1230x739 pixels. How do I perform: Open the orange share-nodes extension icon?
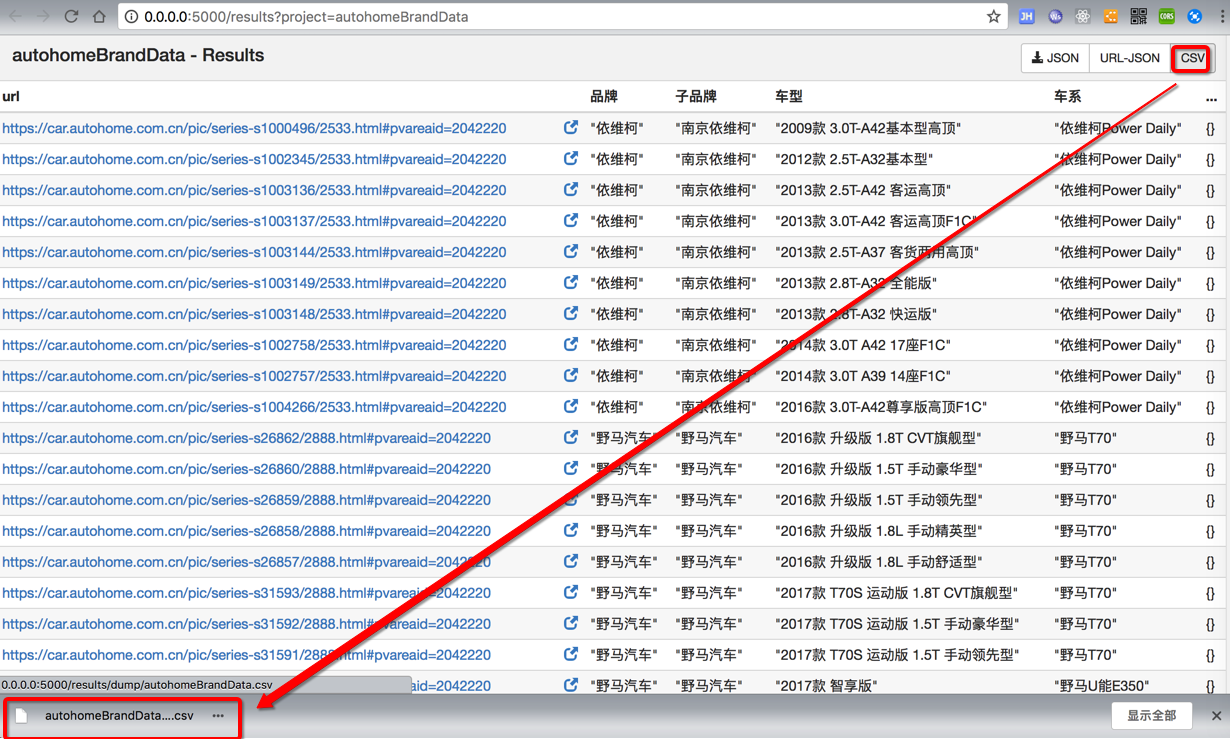point(1111,16)
